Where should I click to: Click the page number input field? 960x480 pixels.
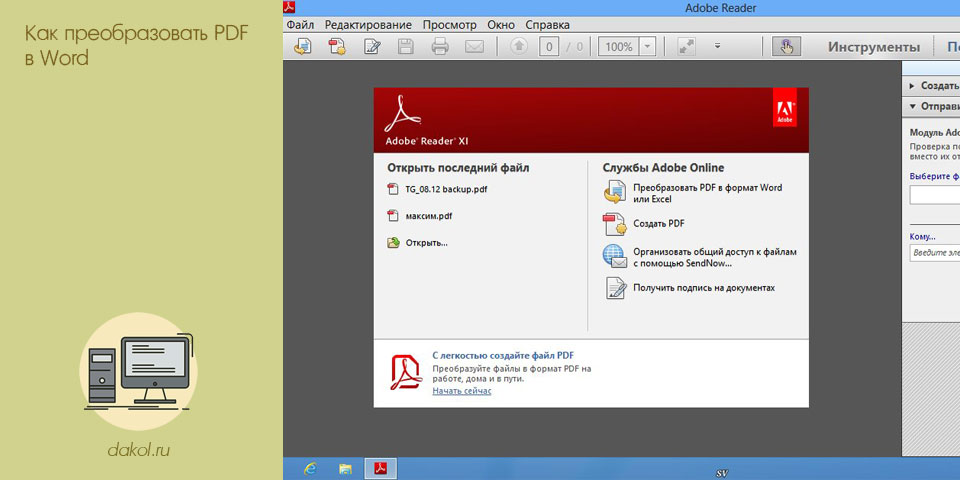[549, 47]
